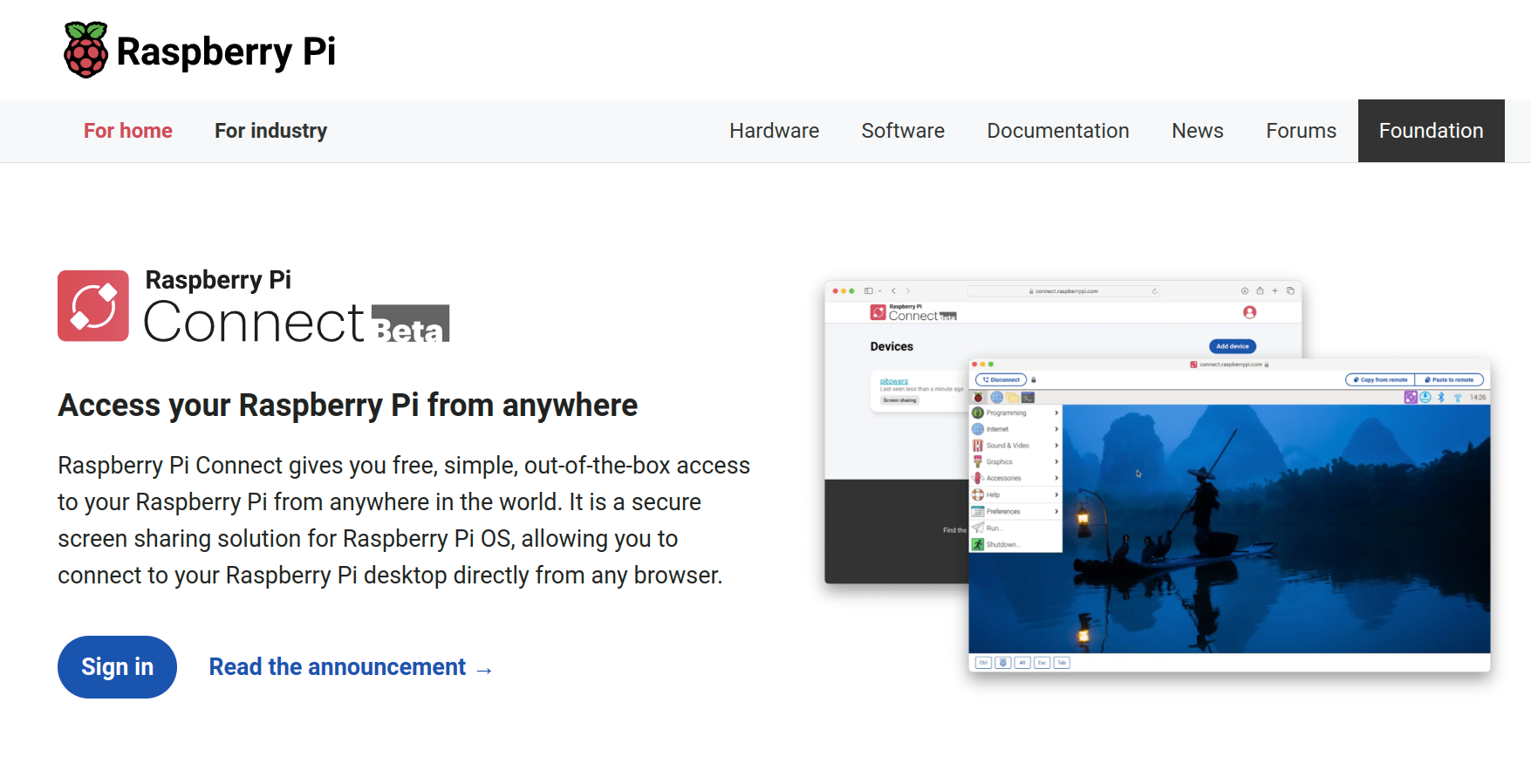Open the News navigation link
Viewport: 1531px width, 784px height.
[x=1198, y=131]
